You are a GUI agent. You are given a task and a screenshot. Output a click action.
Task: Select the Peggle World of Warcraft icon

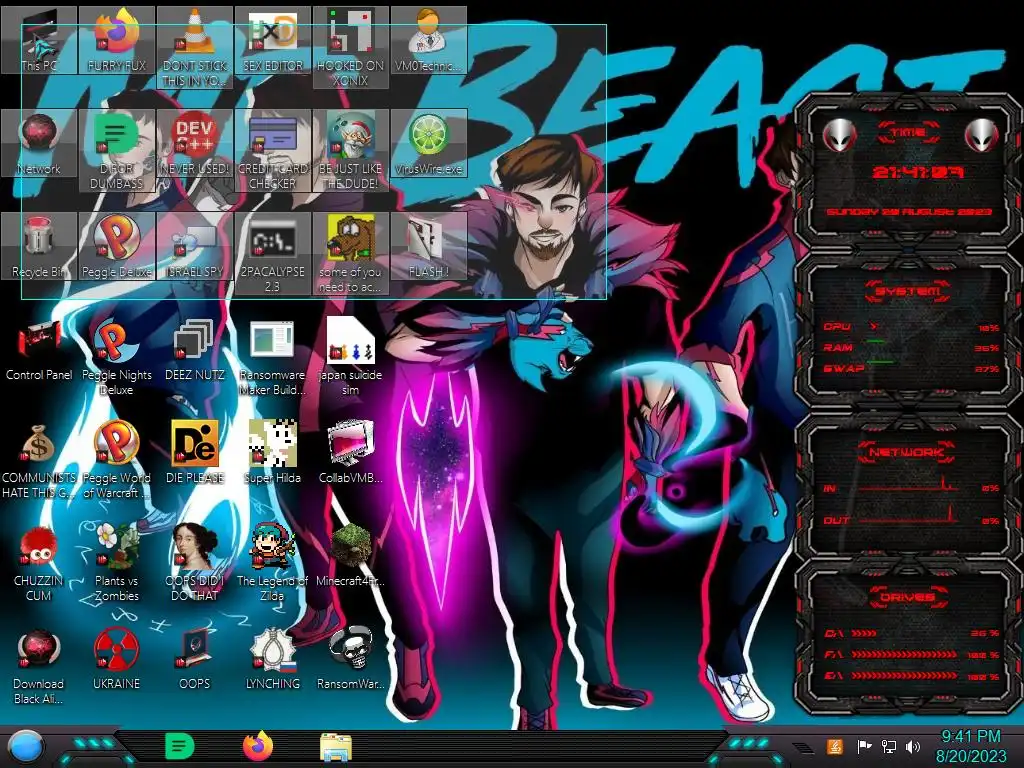pos(116,459)
